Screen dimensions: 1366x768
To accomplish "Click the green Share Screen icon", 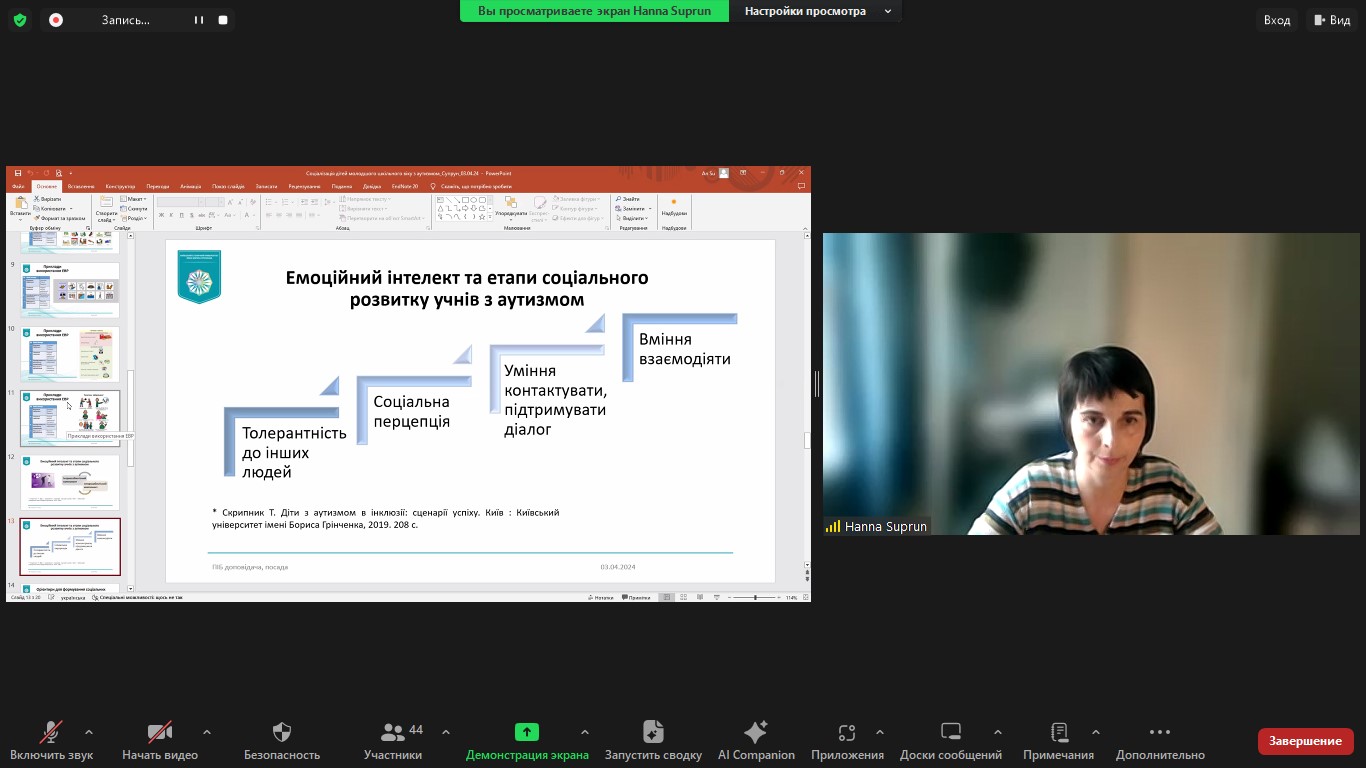I will tap(527, 732).
